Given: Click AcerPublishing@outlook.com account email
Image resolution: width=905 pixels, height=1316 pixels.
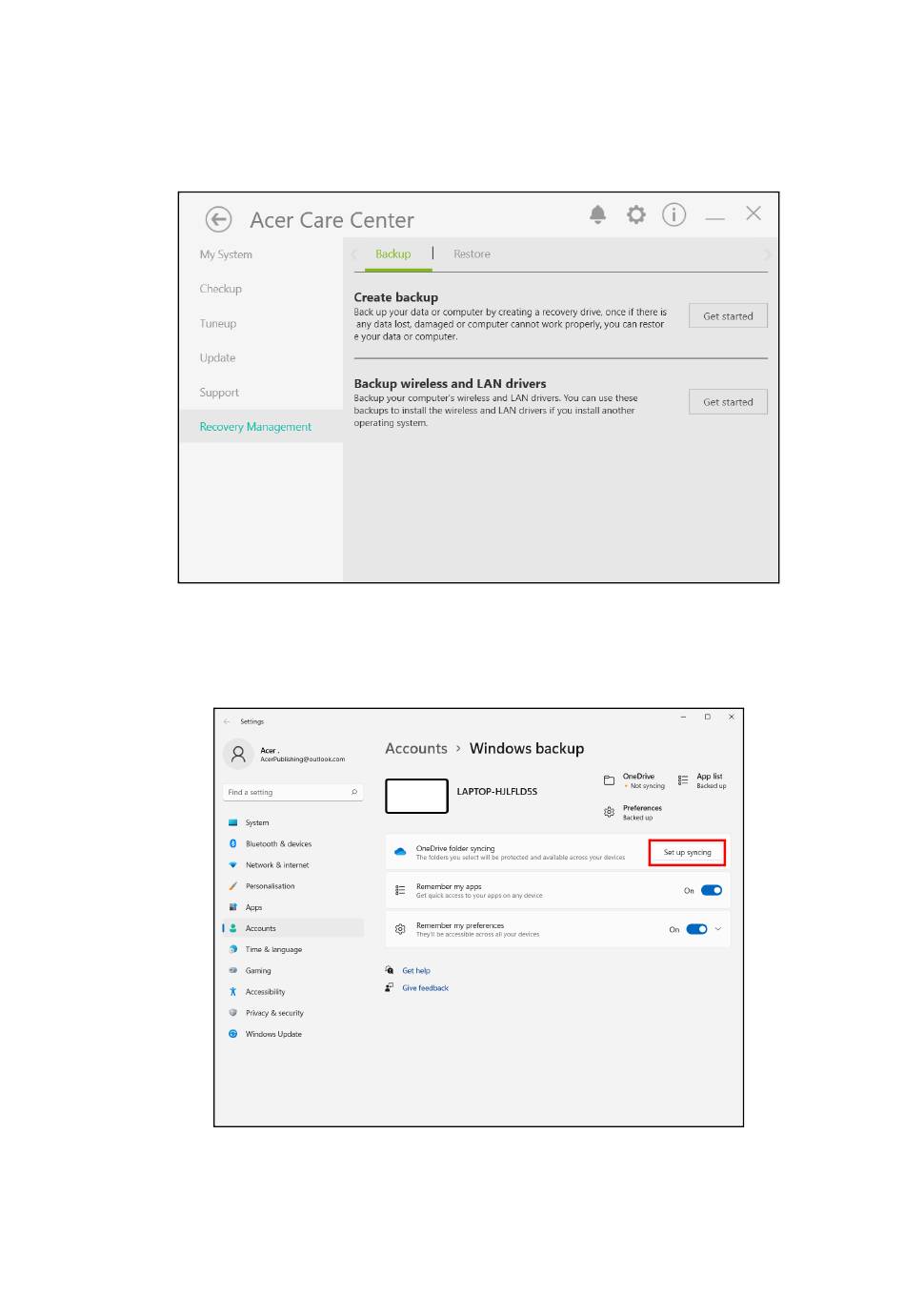Looking at the screenshot, I should (x=303, y=759).
